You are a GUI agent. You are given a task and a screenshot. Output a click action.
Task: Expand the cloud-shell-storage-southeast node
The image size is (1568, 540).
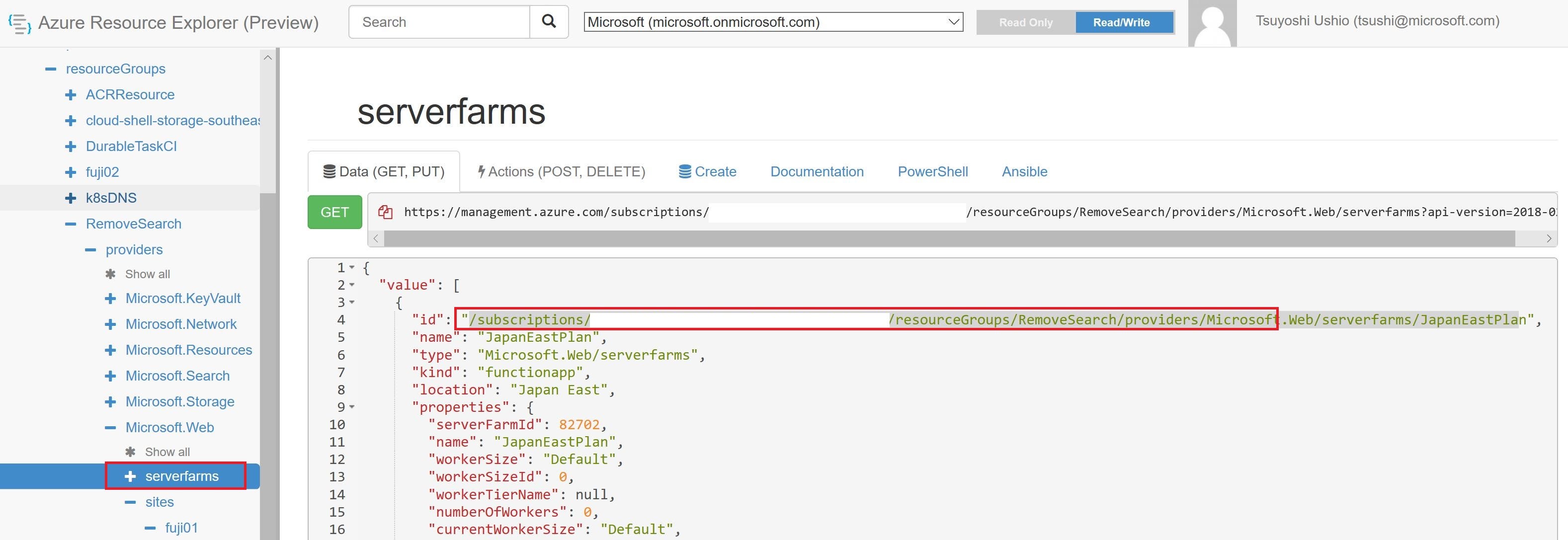[71, 120]
